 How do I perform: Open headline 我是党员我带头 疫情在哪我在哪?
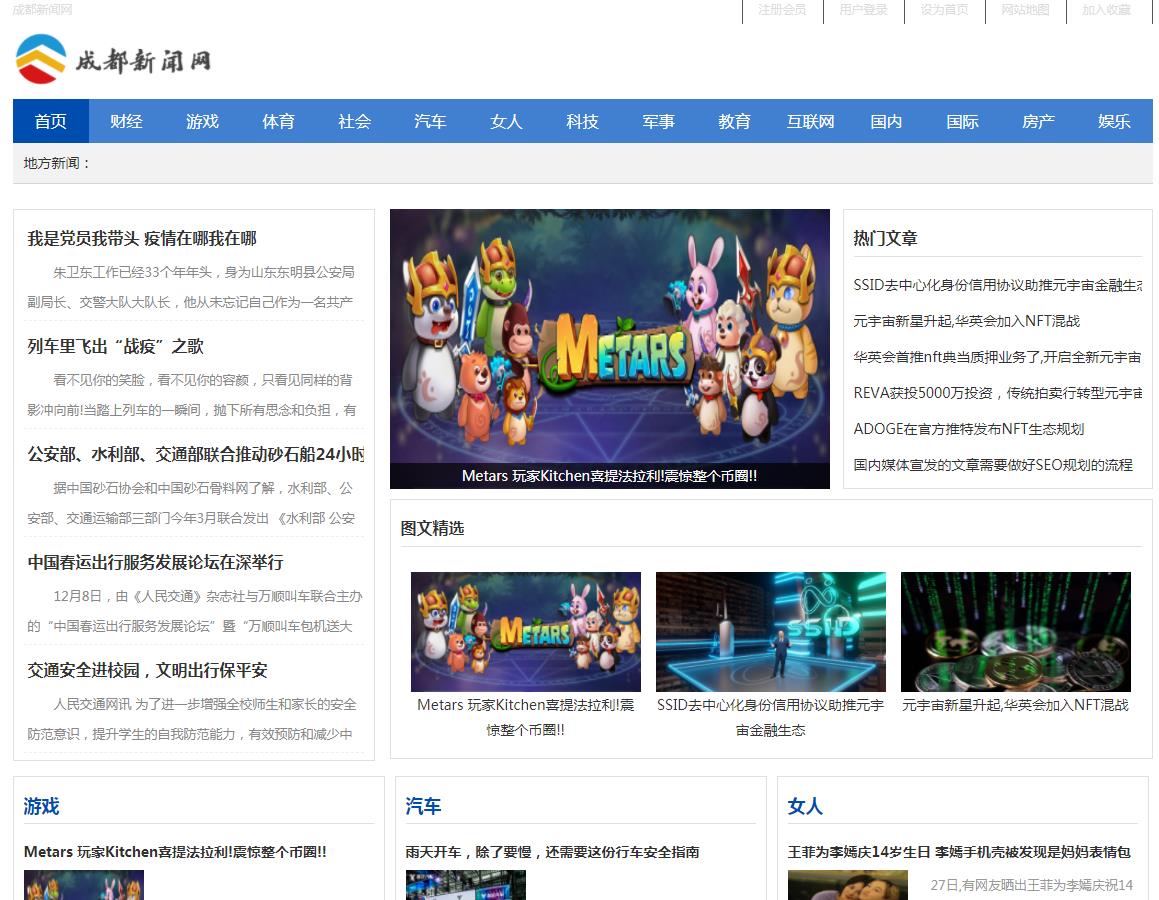[142, 239]
